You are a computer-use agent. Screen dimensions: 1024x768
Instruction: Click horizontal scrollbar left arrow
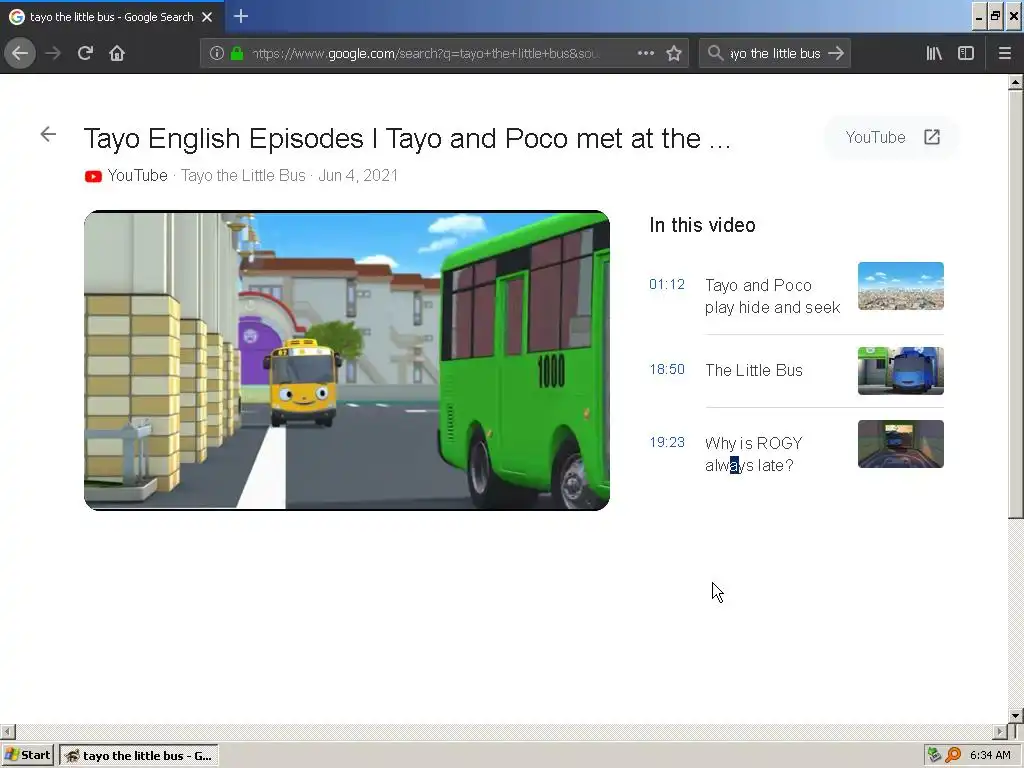pyautogui.click(x=7, y=731)
